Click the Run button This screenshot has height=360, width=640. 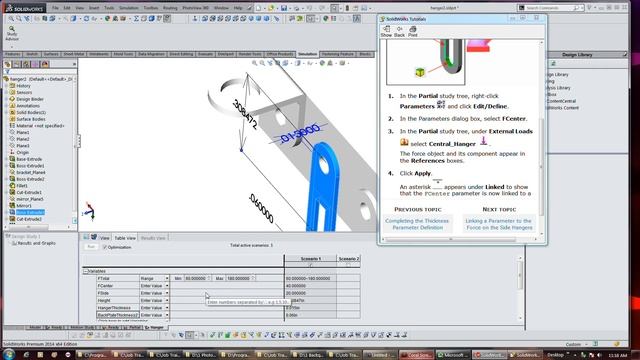pos(91,247)
